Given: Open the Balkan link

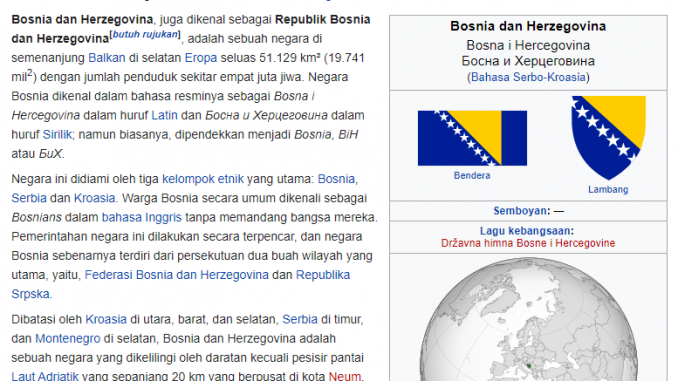Looking at the screenshot, I should (107, 58).
